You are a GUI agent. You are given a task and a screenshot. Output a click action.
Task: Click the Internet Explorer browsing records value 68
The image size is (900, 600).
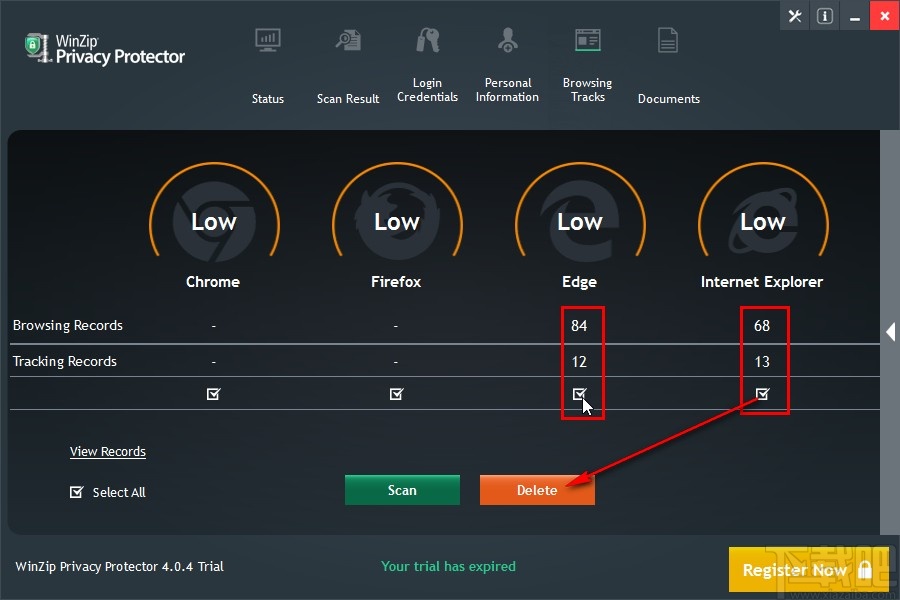click(x=762, y=326)
